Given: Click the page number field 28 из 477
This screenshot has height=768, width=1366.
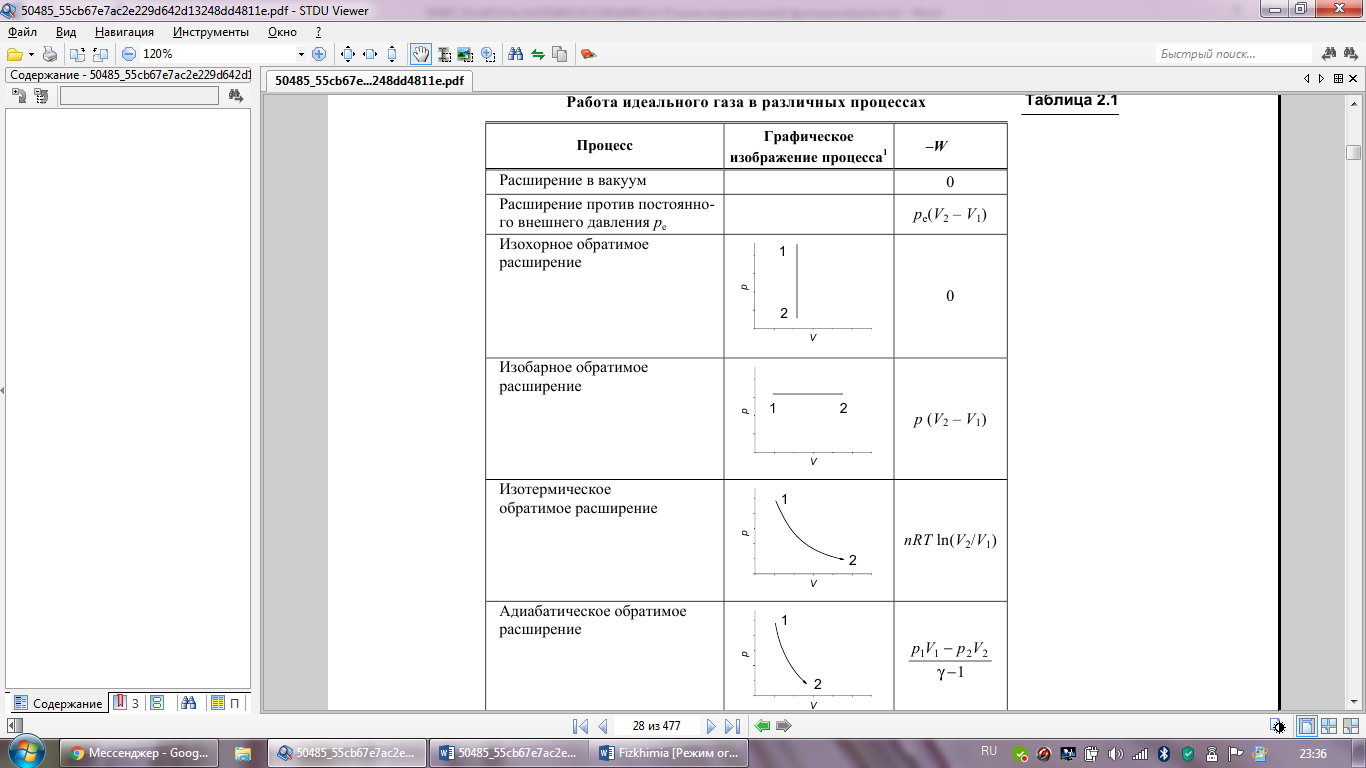Looking at the screenshot, I should tap(656, 727).
